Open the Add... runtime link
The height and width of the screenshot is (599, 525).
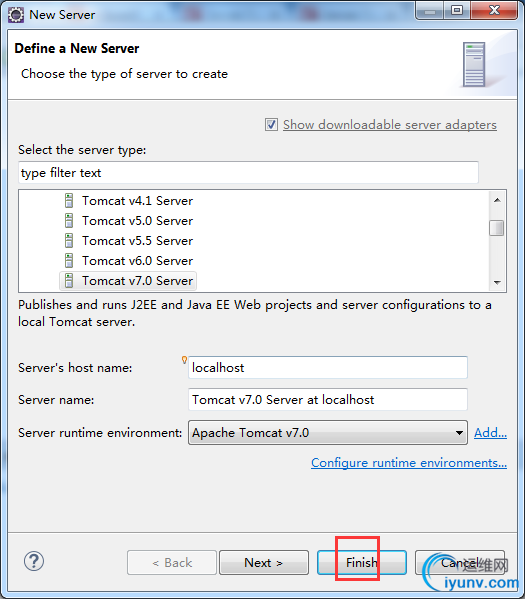pyautogui.click(x=490, y=432)
